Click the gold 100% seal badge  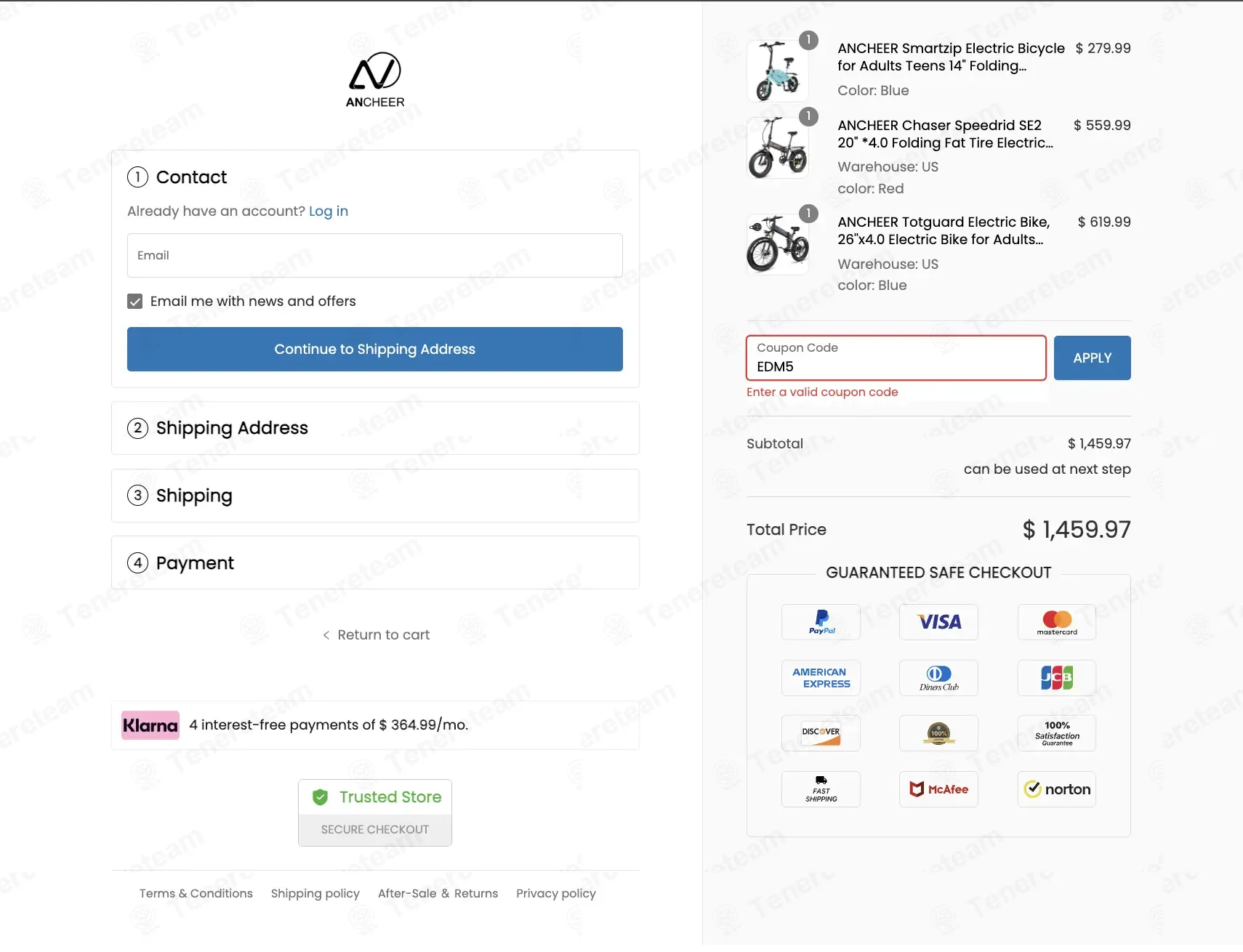tap(938, 733)
